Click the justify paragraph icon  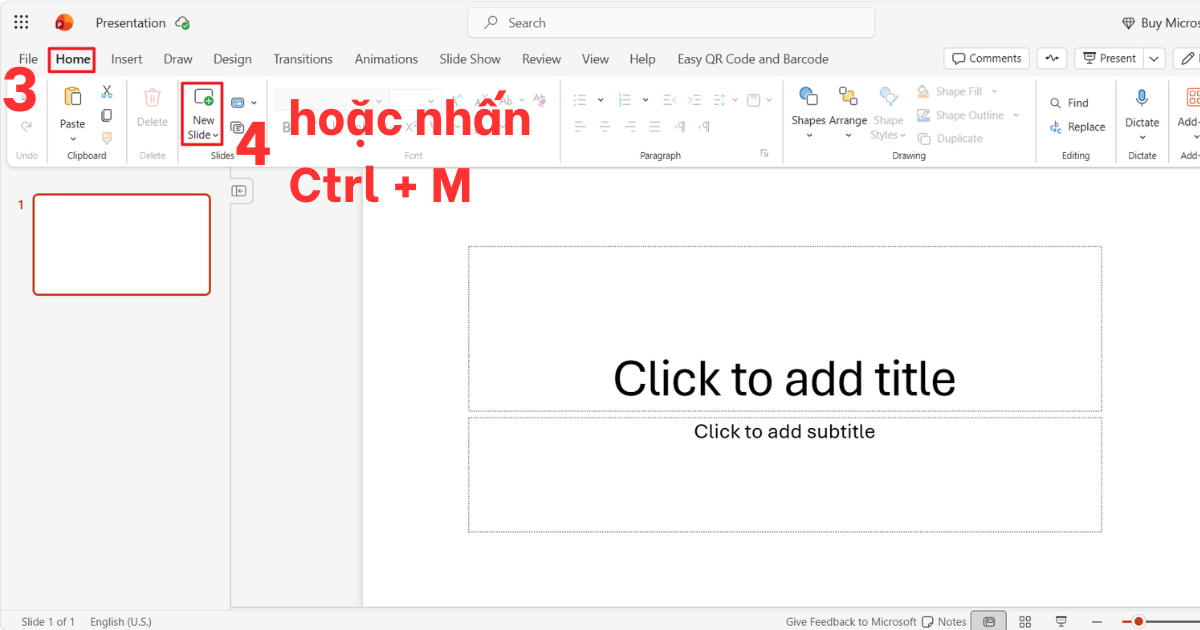click(656, 127)
